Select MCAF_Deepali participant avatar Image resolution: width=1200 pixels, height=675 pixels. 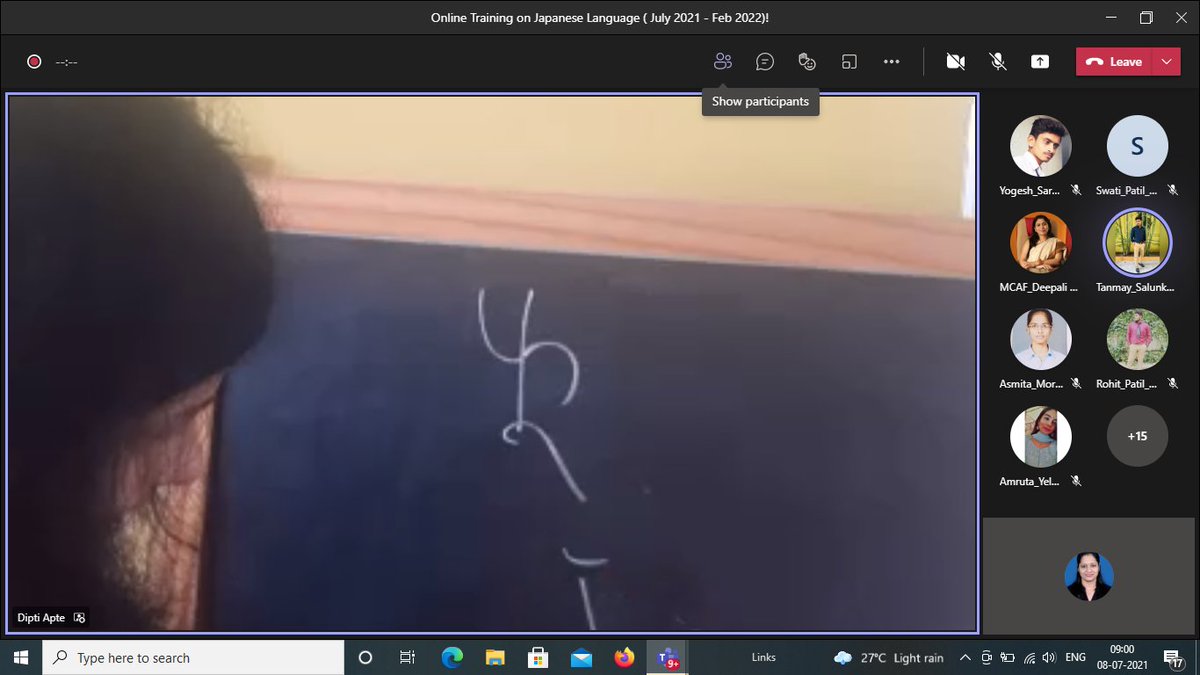1040,243
